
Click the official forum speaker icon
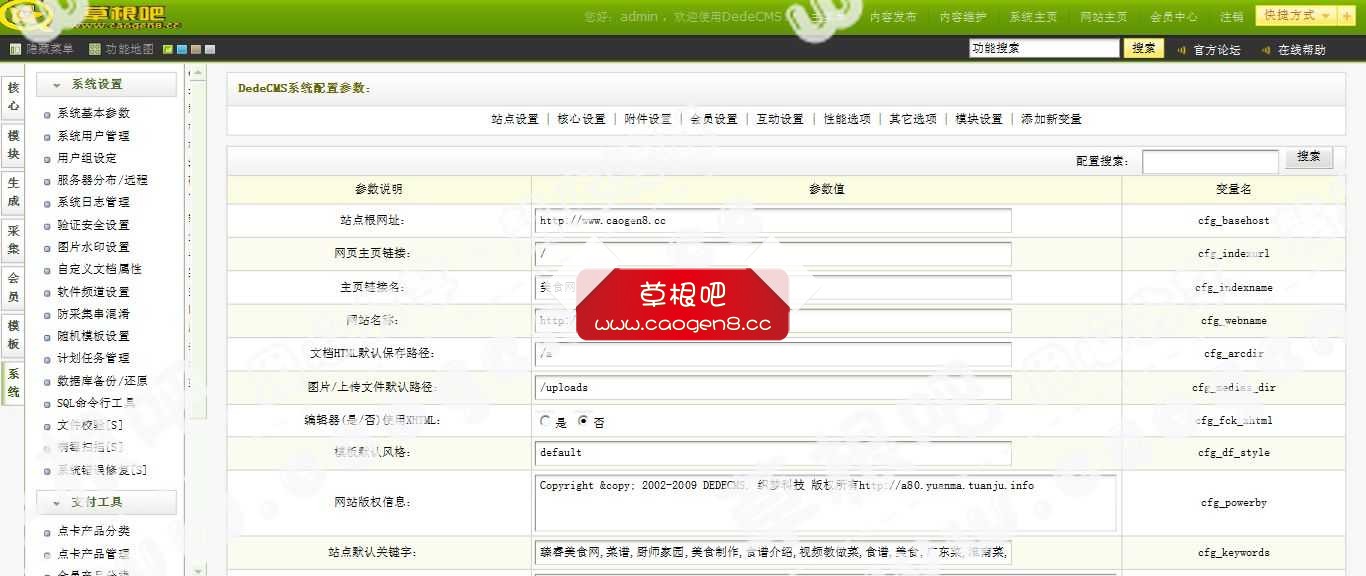(1182, 49)
